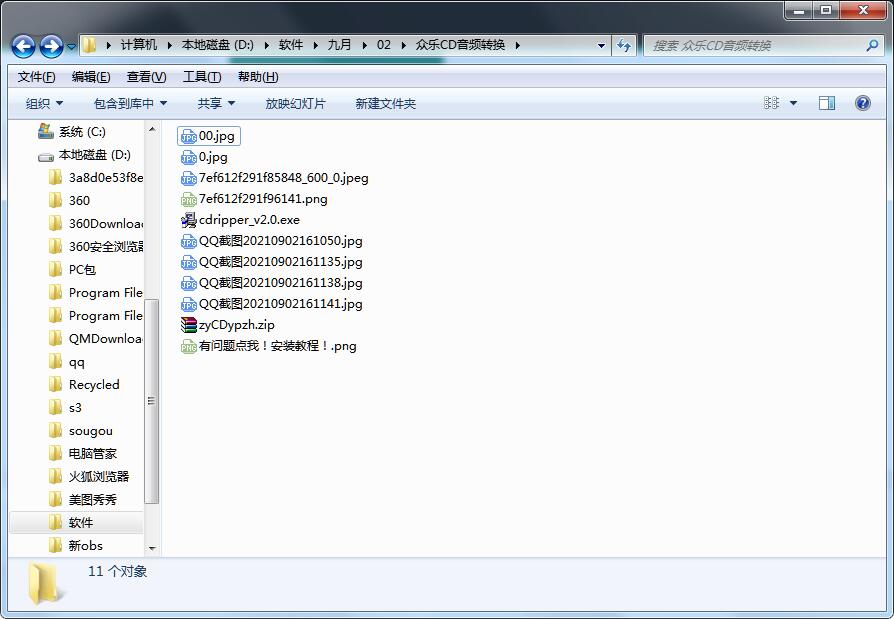Viewport: 894px width, 619px height.
Task: Select 系统 (C:) drive in sidebar
Action: point(72,132)
